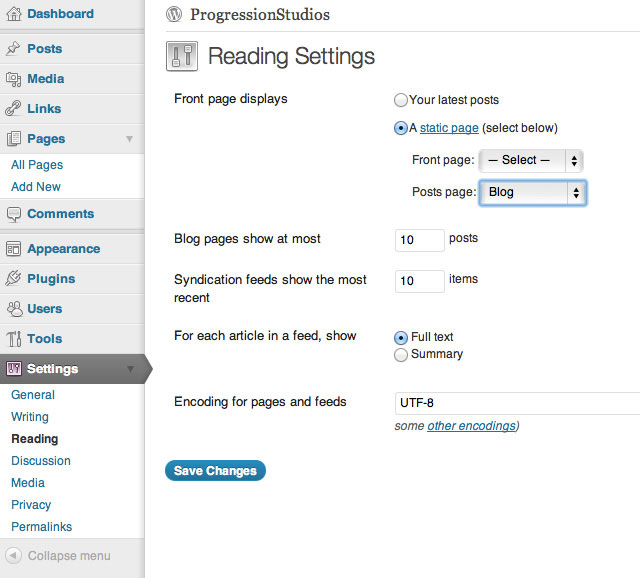This screenshot has width=640, height=578.
Task: Click the Users icon in sidebar
Action: click(x=14, y=309)
